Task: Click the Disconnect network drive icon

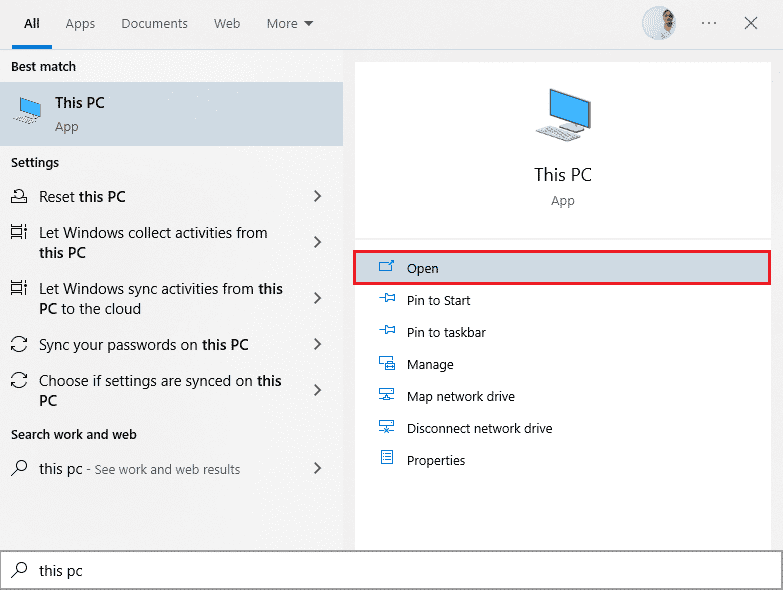Action: pyautogui.click(x=387, y=427)
